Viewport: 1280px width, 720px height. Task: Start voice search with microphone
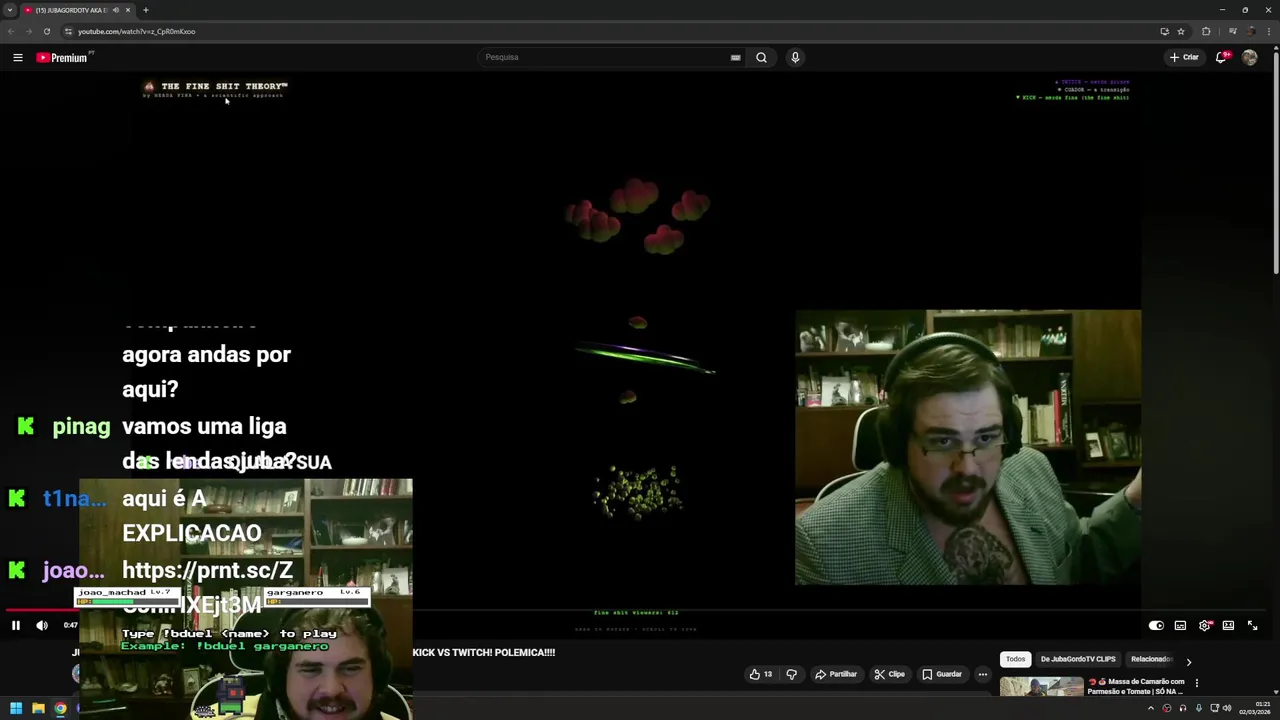coord(795,57)
